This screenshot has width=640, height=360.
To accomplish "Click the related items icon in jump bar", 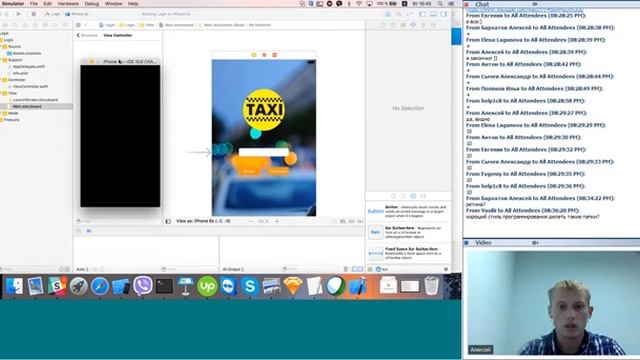I will 78,25.
